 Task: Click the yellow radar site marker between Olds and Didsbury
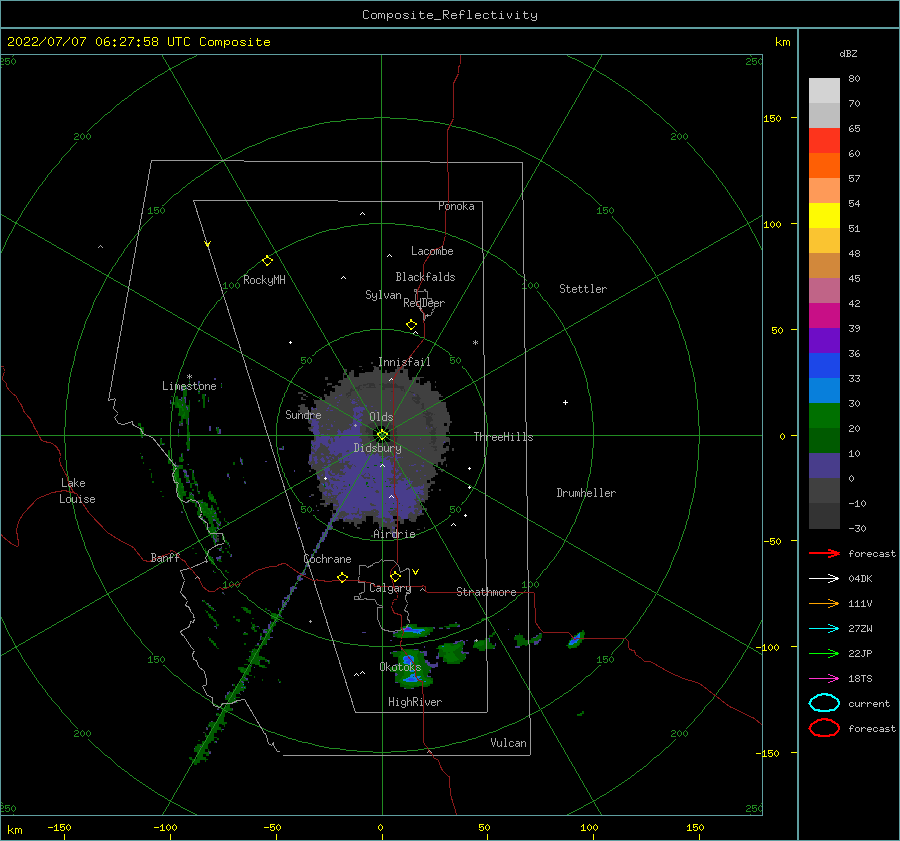click(x=382, y=435)
